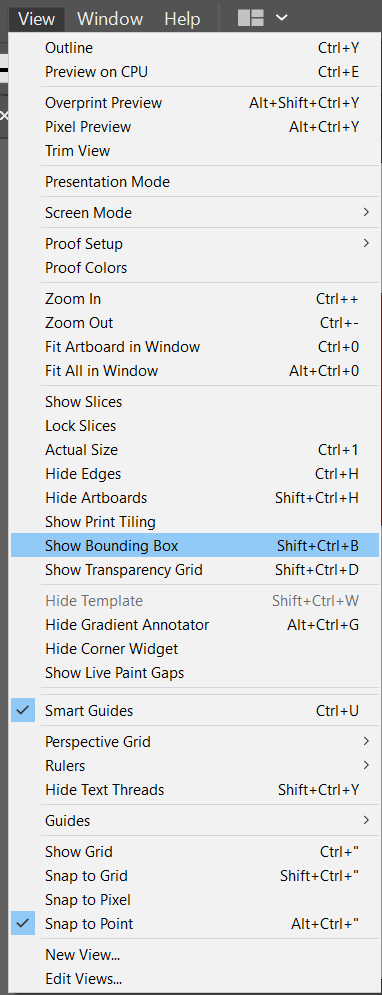Expand the Perspective Grid submenu
The height and width of the screenshot is (995, 382).
click(x=195, y=741)
